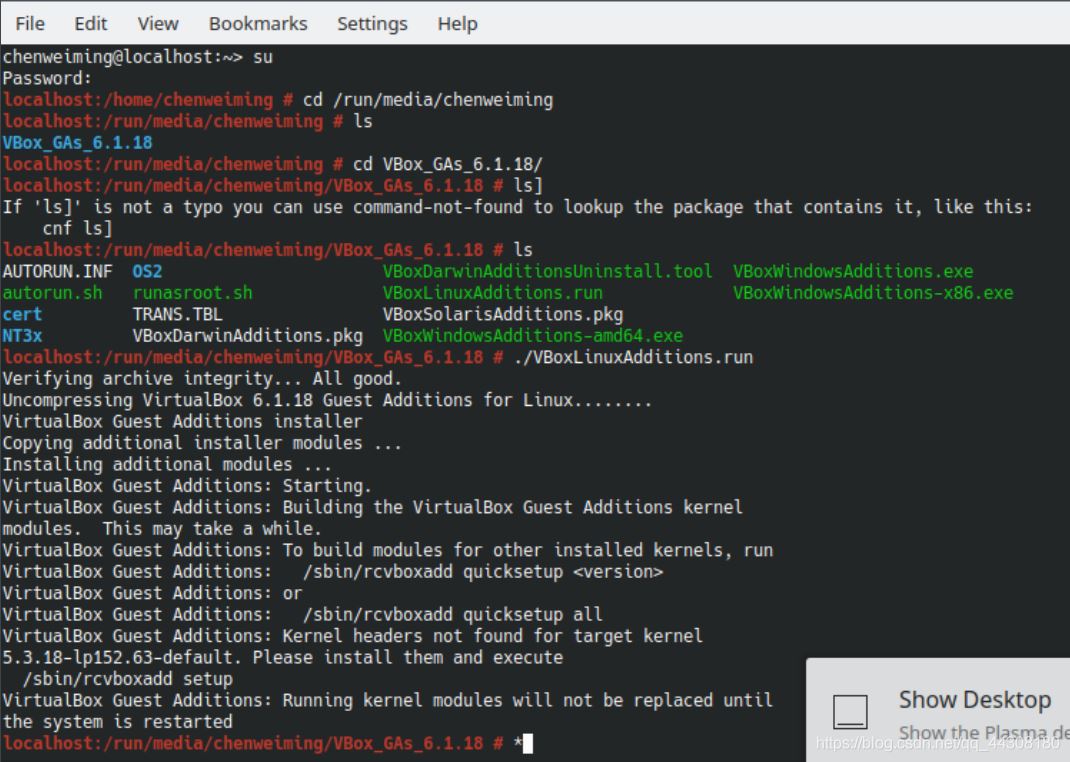Open the Bookmarks menu
Screen dimensions: 1070x762
[x=258, y=24]
